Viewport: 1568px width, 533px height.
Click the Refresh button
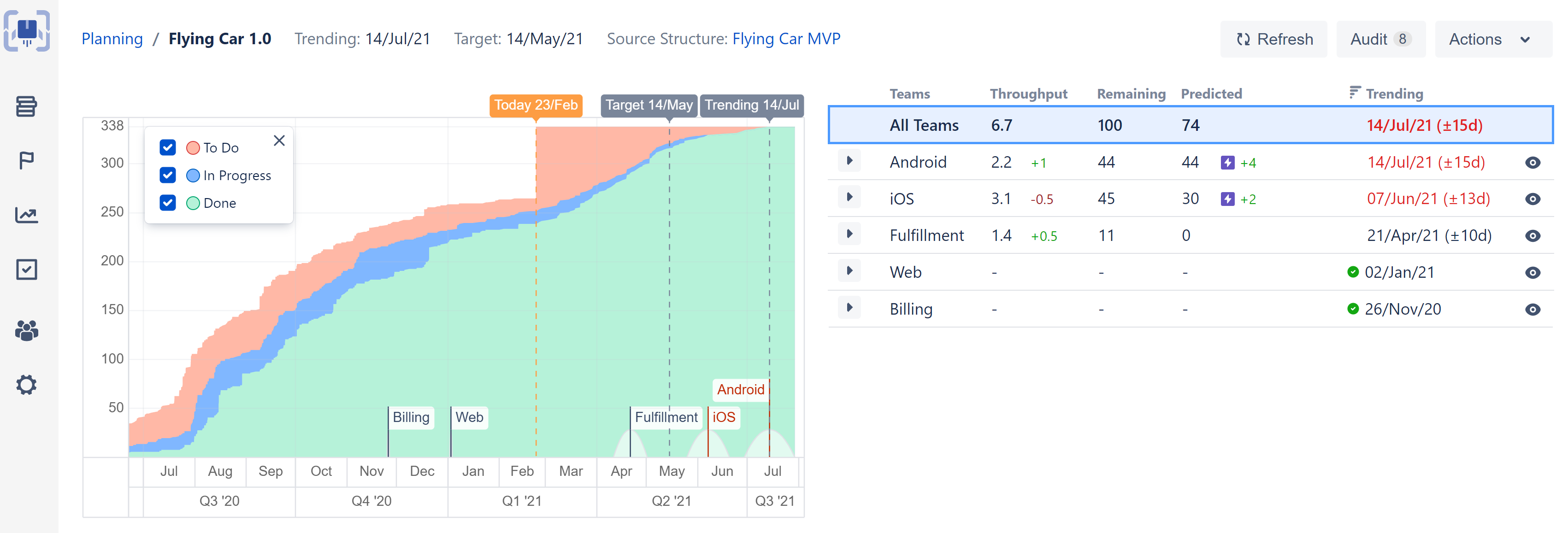1274,40
